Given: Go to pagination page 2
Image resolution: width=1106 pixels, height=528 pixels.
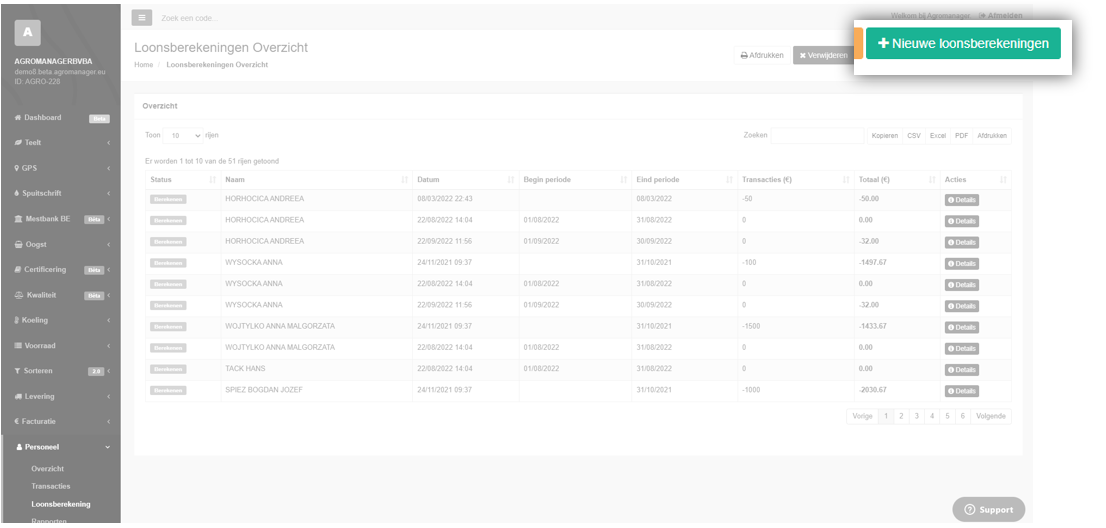Looking at the screenshot, I should (901, 416).
